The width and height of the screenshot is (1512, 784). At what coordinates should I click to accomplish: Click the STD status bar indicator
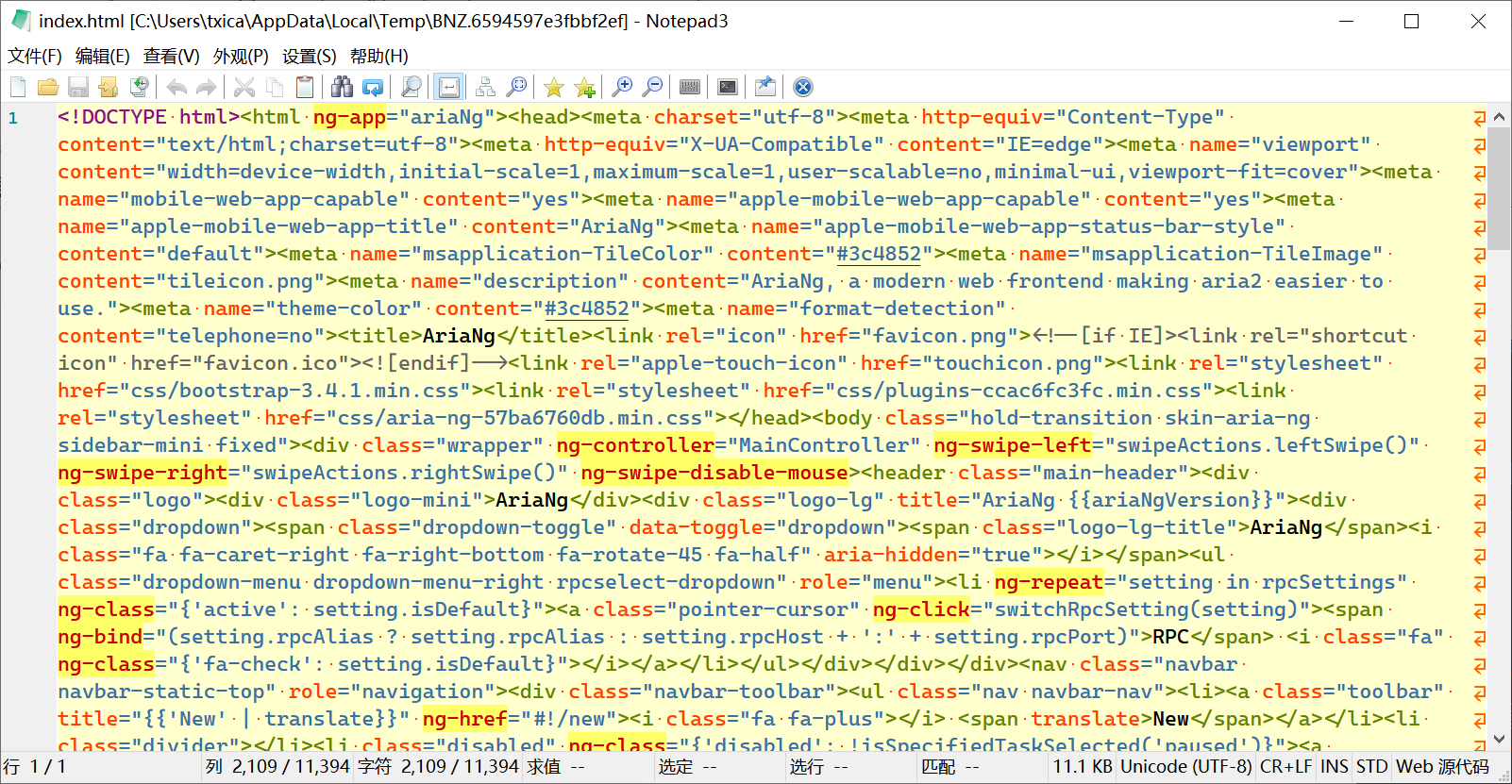click(x=1371, y=766)
